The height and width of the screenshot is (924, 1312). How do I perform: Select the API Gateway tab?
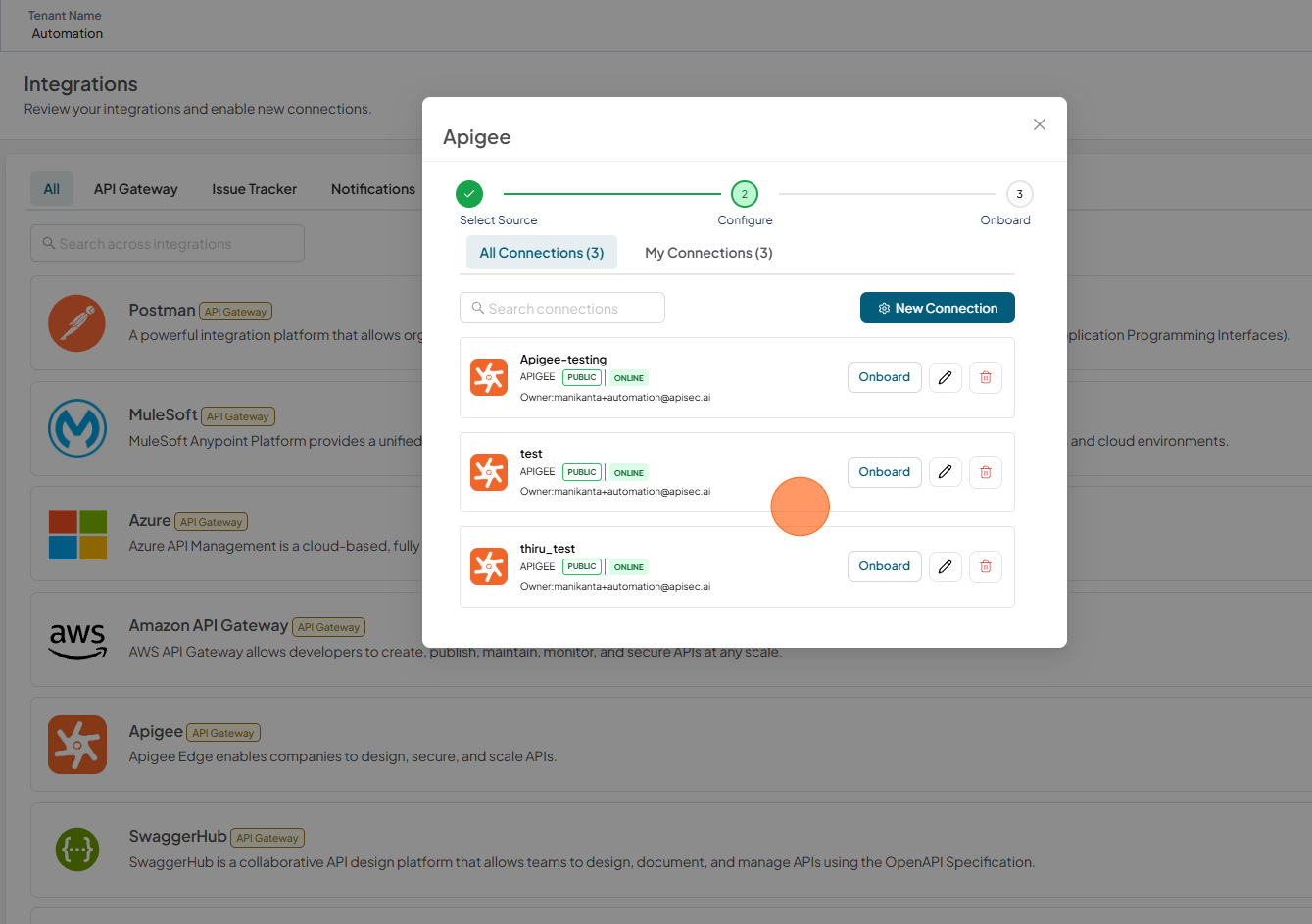[x=136, y=189]
